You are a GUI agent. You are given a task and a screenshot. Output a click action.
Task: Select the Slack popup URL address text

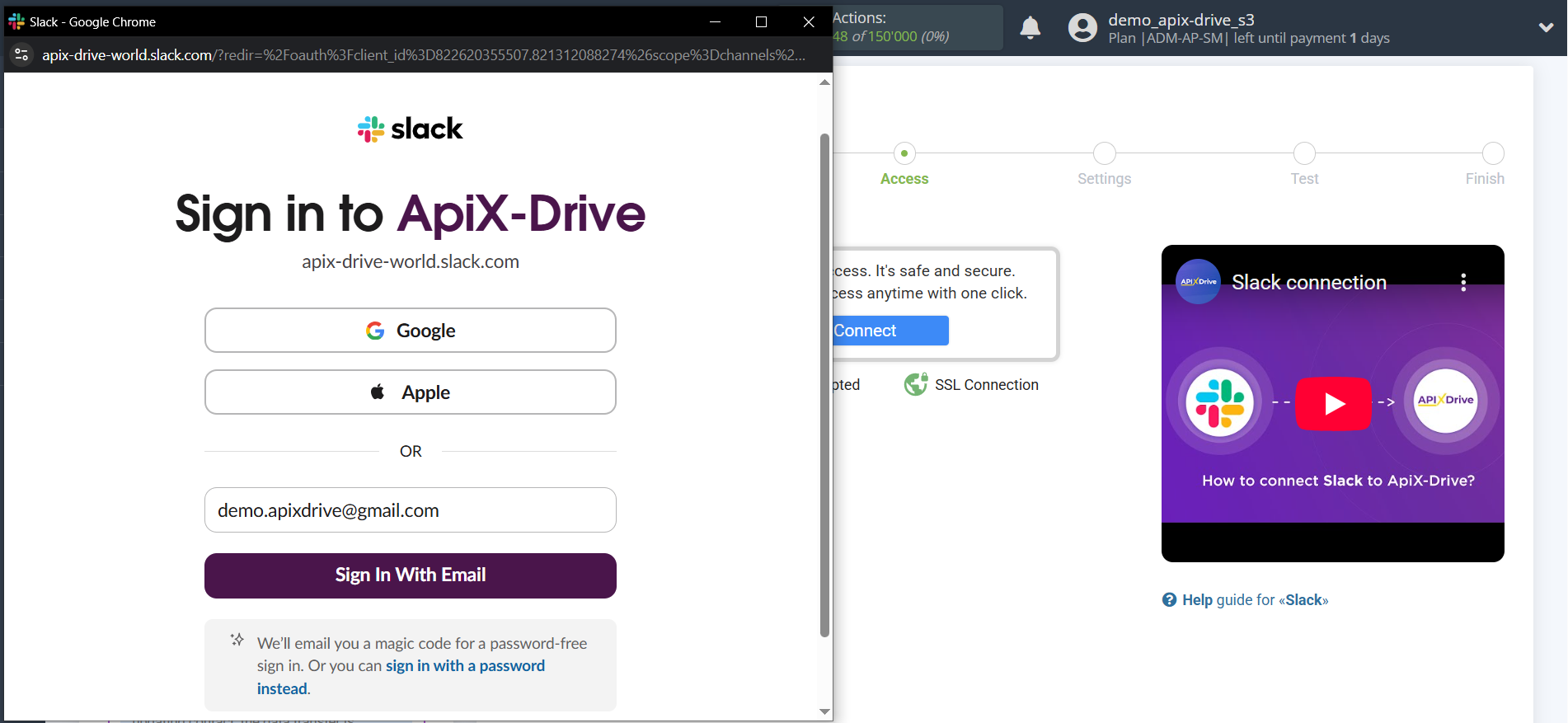[424, 55]
